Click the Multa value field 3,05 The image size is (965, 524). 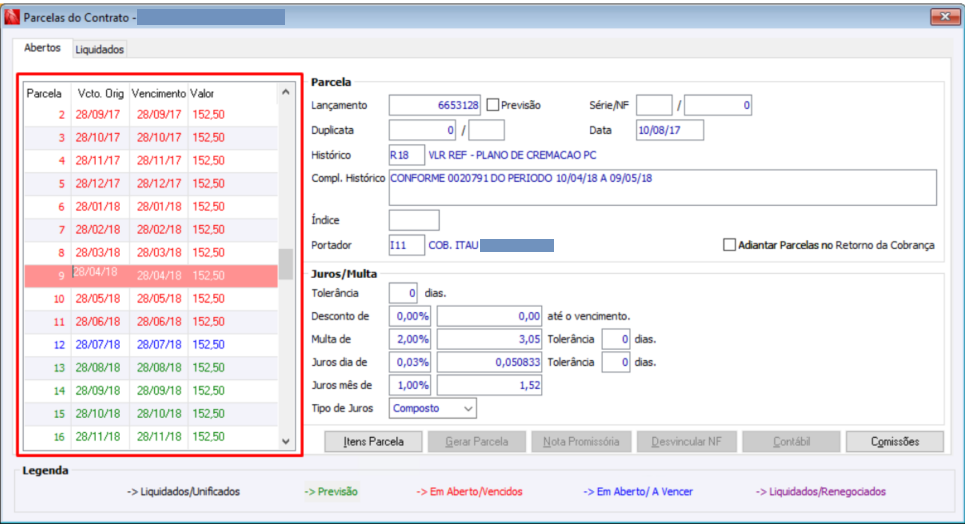pyautogui.click(x=489, y=339)
